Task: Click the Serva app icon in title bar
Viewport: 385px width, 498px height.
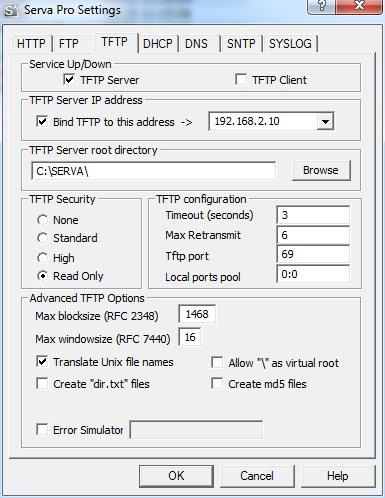Action: click(10, 10)
